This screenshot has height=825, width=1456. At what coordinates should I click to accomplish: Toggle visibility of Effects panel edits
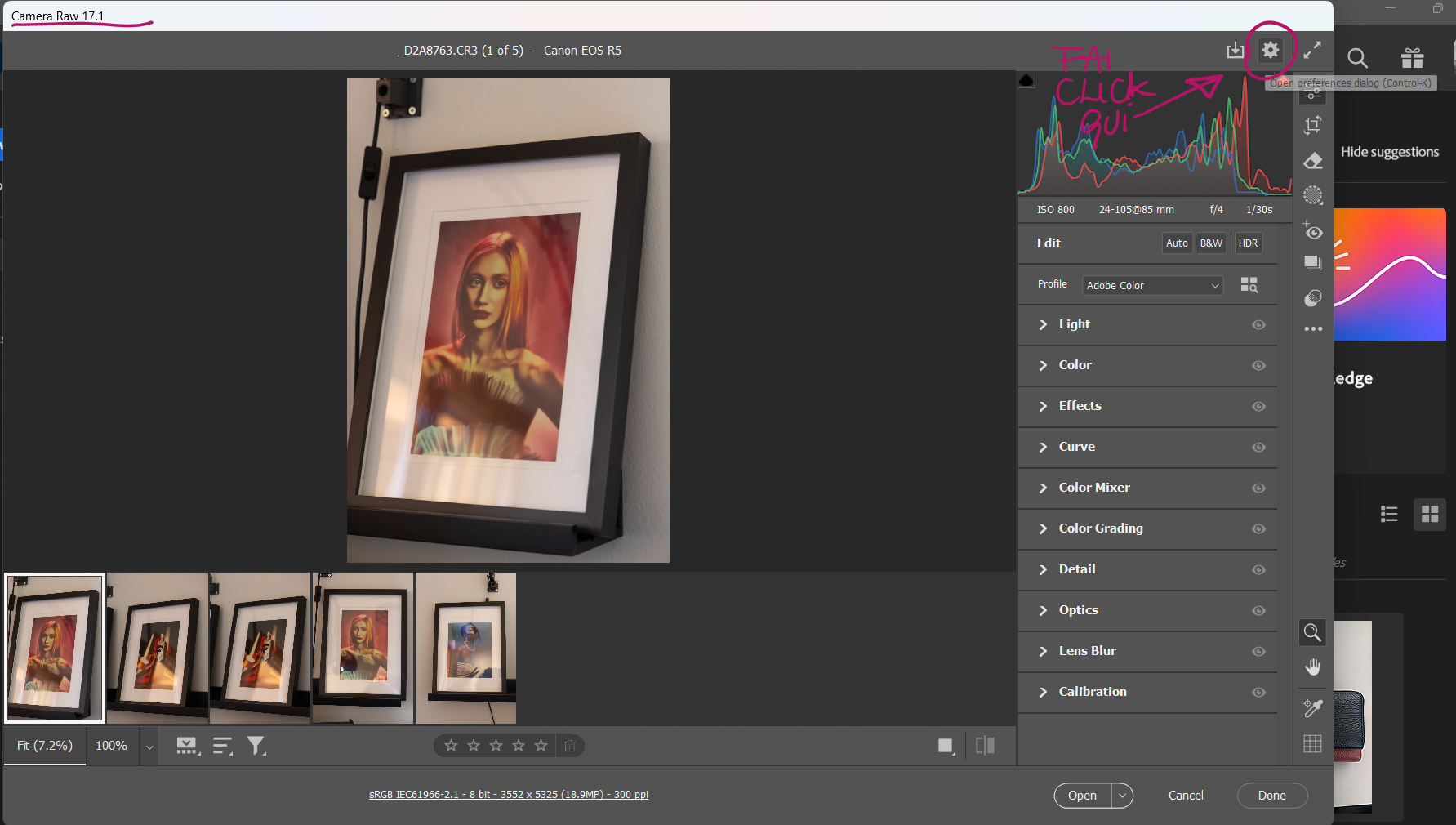pos(1258,407)
